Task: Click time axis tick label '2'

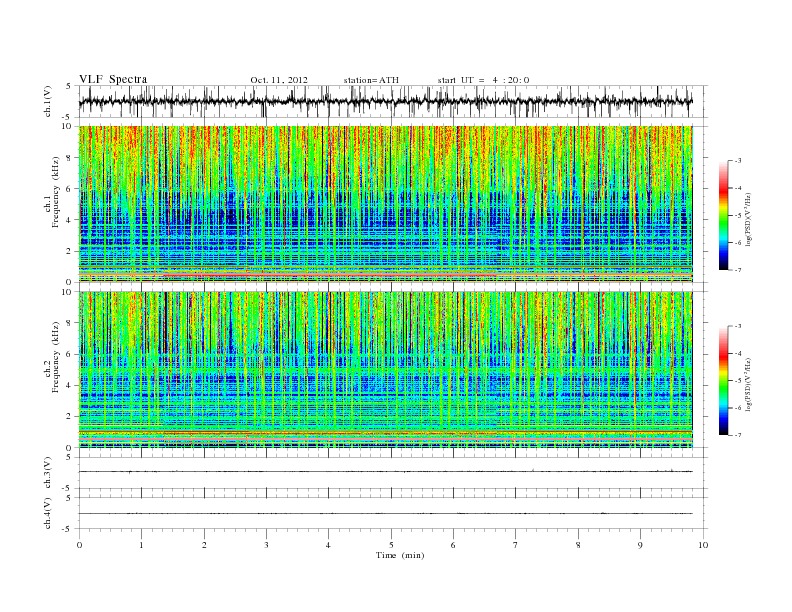Action: click(x=204, y=545)
